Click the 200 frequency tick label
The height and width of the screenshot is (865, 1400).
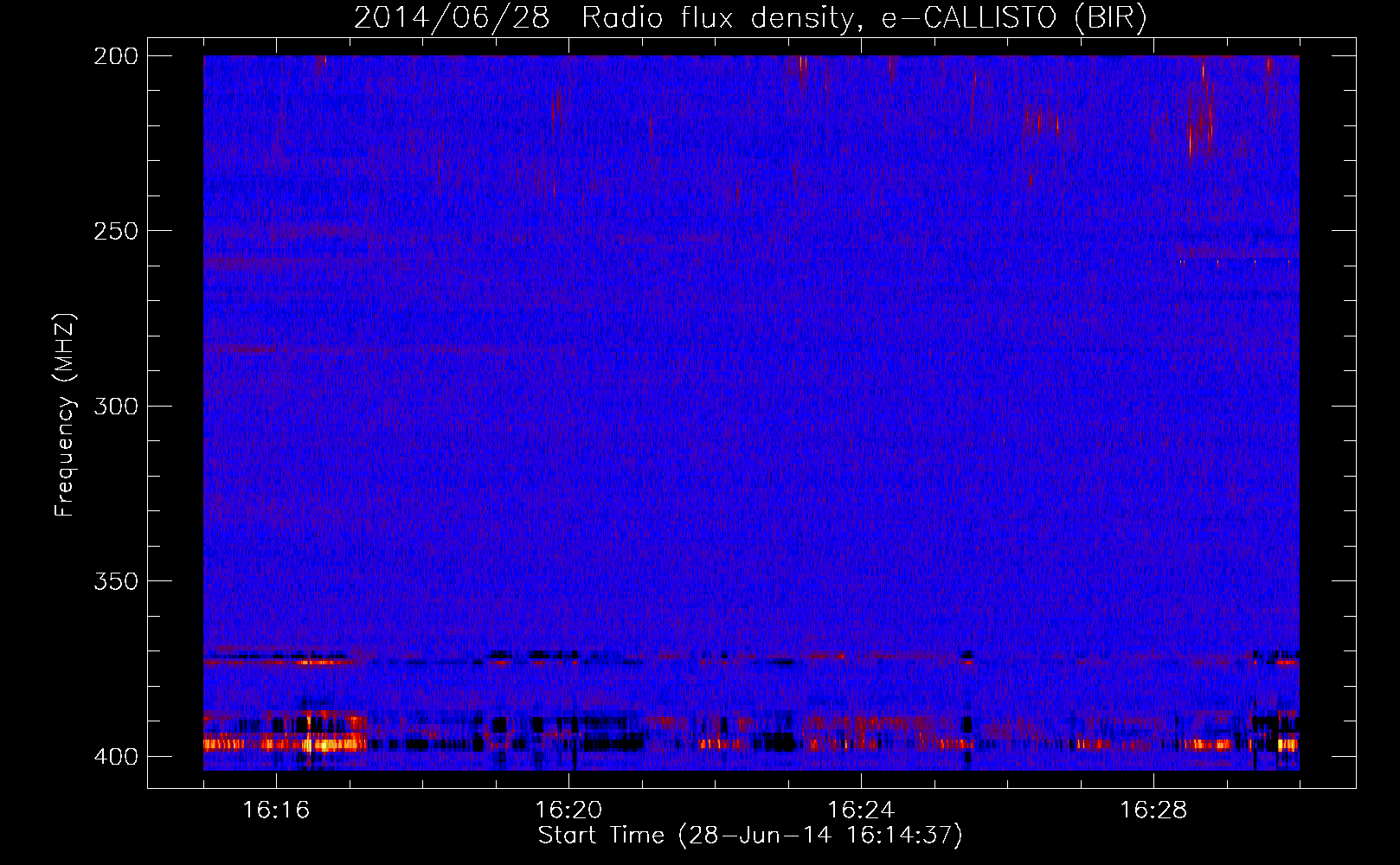116,56
